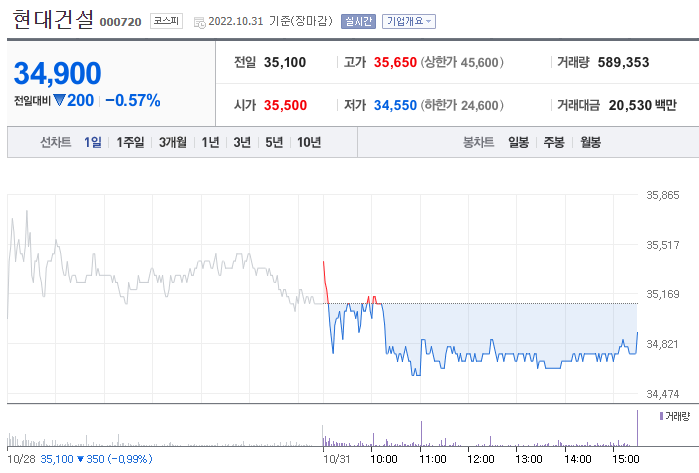The image size is (699, 473).
Task: Show the 10년 line chart
Action: pos(309,142)
